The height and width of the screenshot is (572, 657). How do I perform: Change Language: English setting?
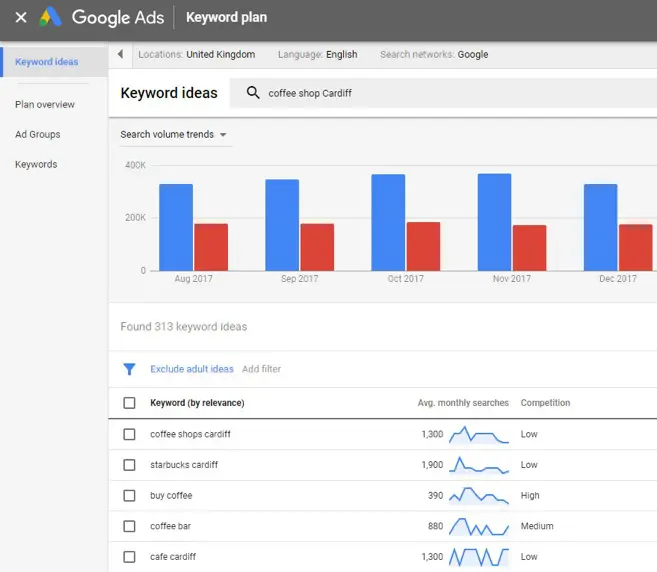318,54
